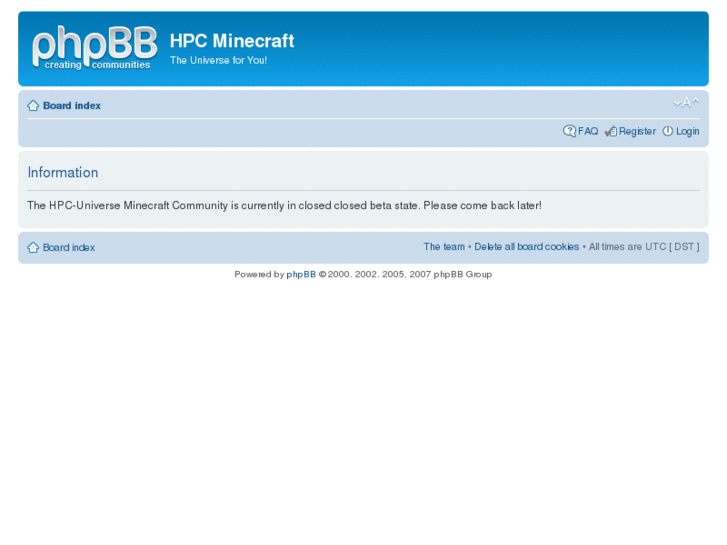Click 'The Universe for You!' tagline

(x=218, y=60)
